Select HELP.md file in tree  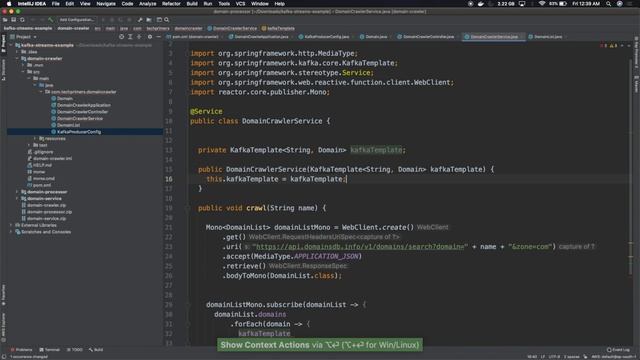[42, 165]
